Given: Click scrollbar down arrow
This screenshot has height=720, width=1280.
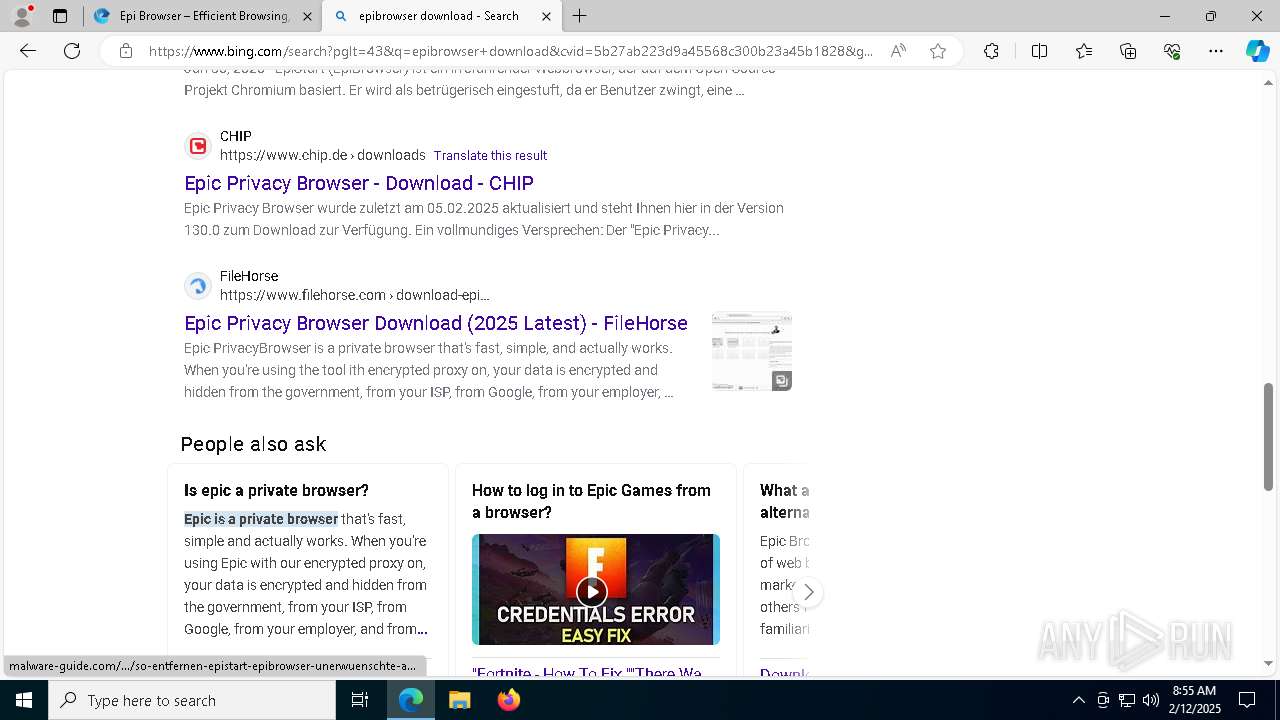Looking at the screenshot, I should [x=1269, y=663].
